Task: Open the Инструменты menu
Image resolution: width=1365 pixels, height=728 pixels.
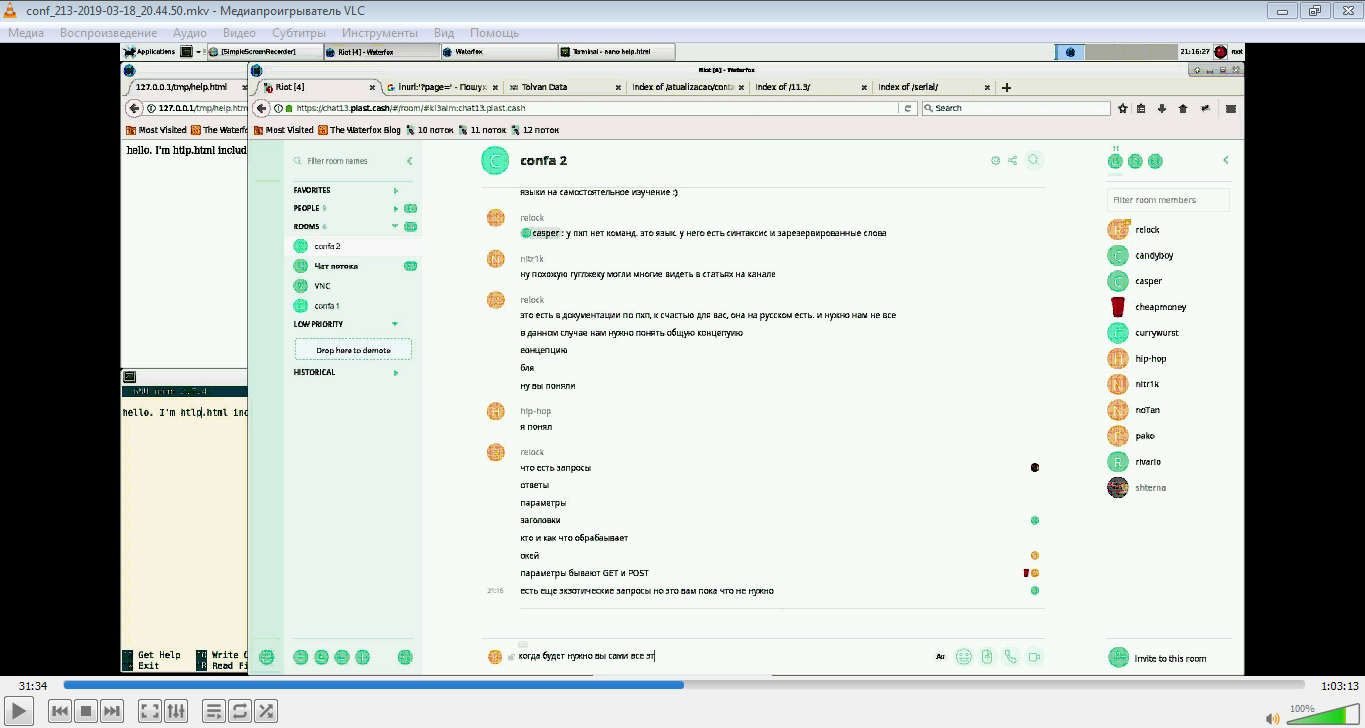Action: (x=379, y=33)
